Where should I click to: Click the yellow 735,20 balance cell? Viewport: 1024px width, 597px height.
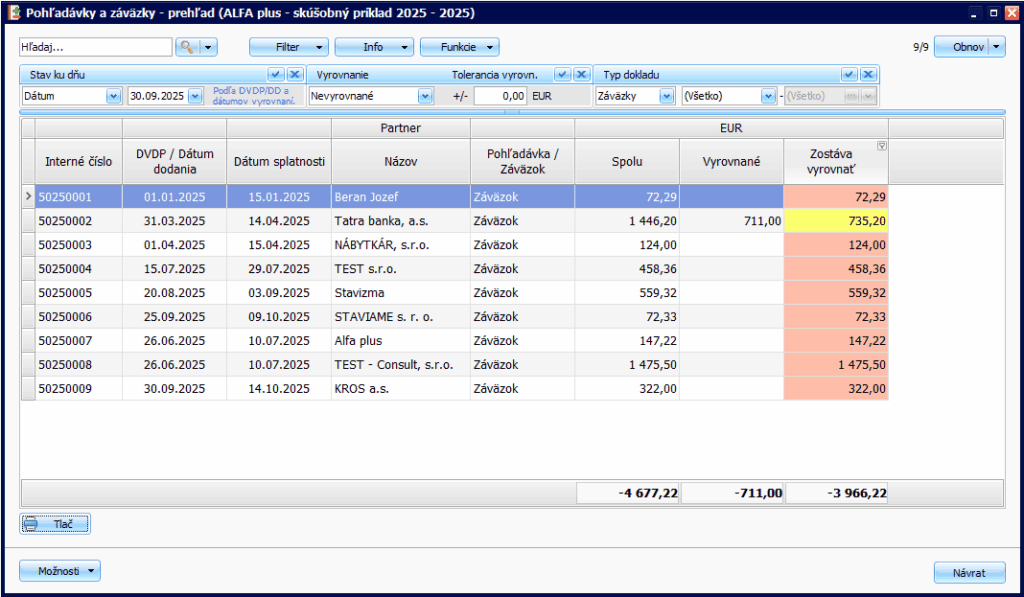[836, 221]
